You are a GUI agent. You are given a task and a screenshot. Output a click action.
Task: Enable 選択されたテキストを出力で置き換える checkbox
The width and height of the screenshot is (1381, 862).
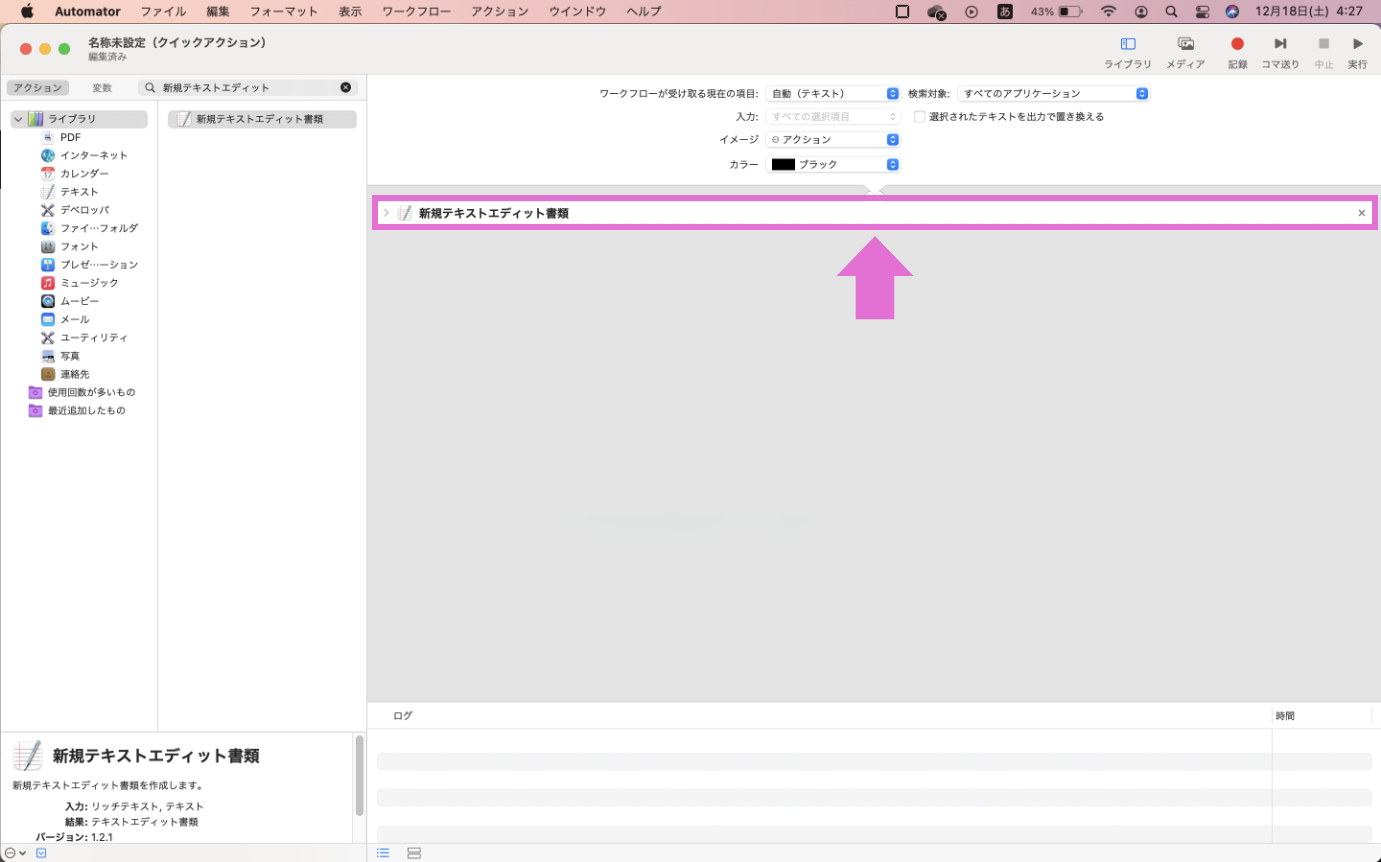tap(920, 116)
